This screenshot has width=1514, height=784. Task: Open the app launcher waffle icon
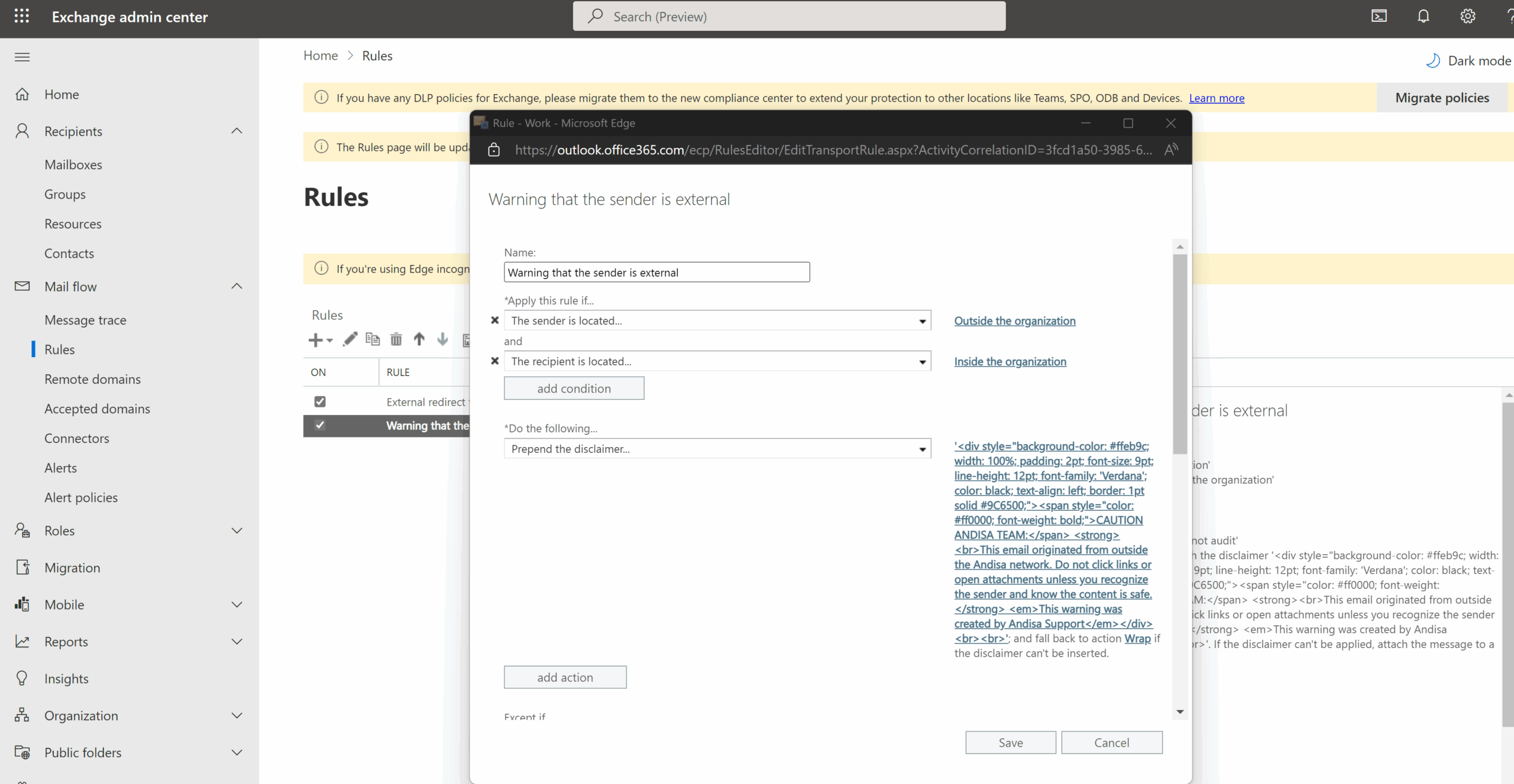(x=22, y=16)
